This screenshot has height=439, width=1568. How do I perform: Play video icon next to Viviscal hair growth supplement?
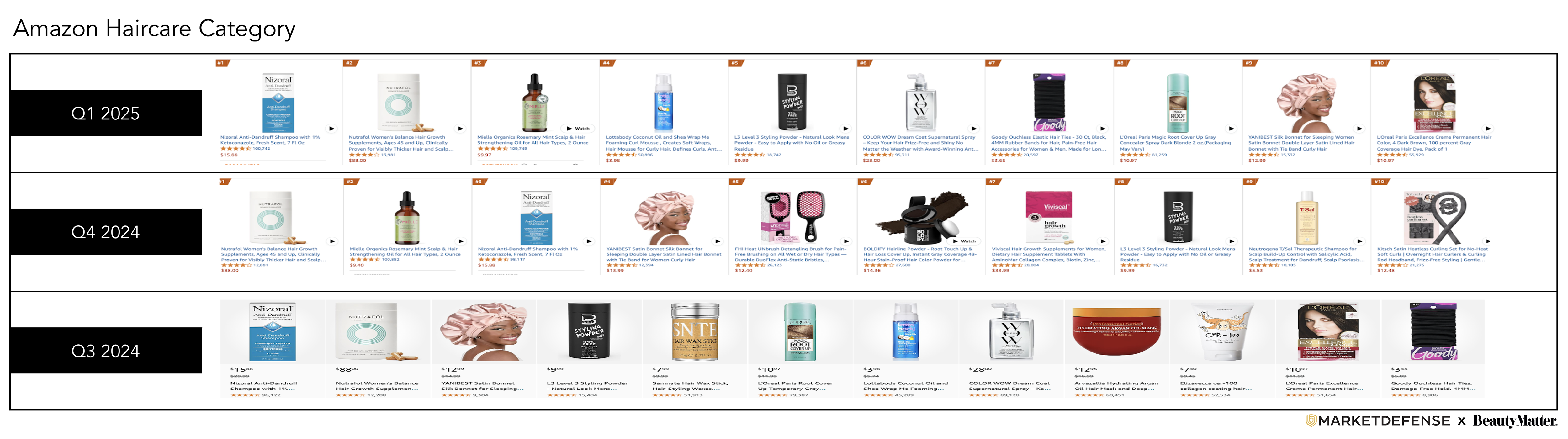(x=1103, y=241)
